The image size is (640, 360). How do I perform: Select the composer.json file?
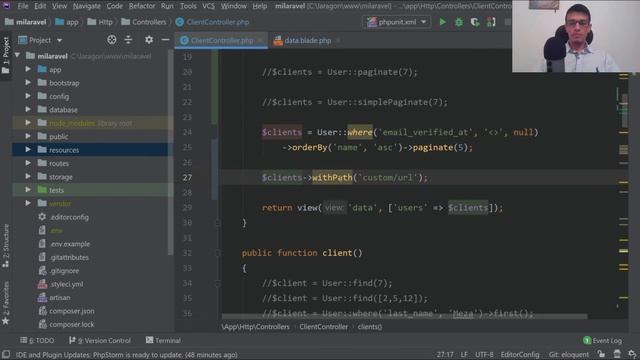[x=71, y=311]
